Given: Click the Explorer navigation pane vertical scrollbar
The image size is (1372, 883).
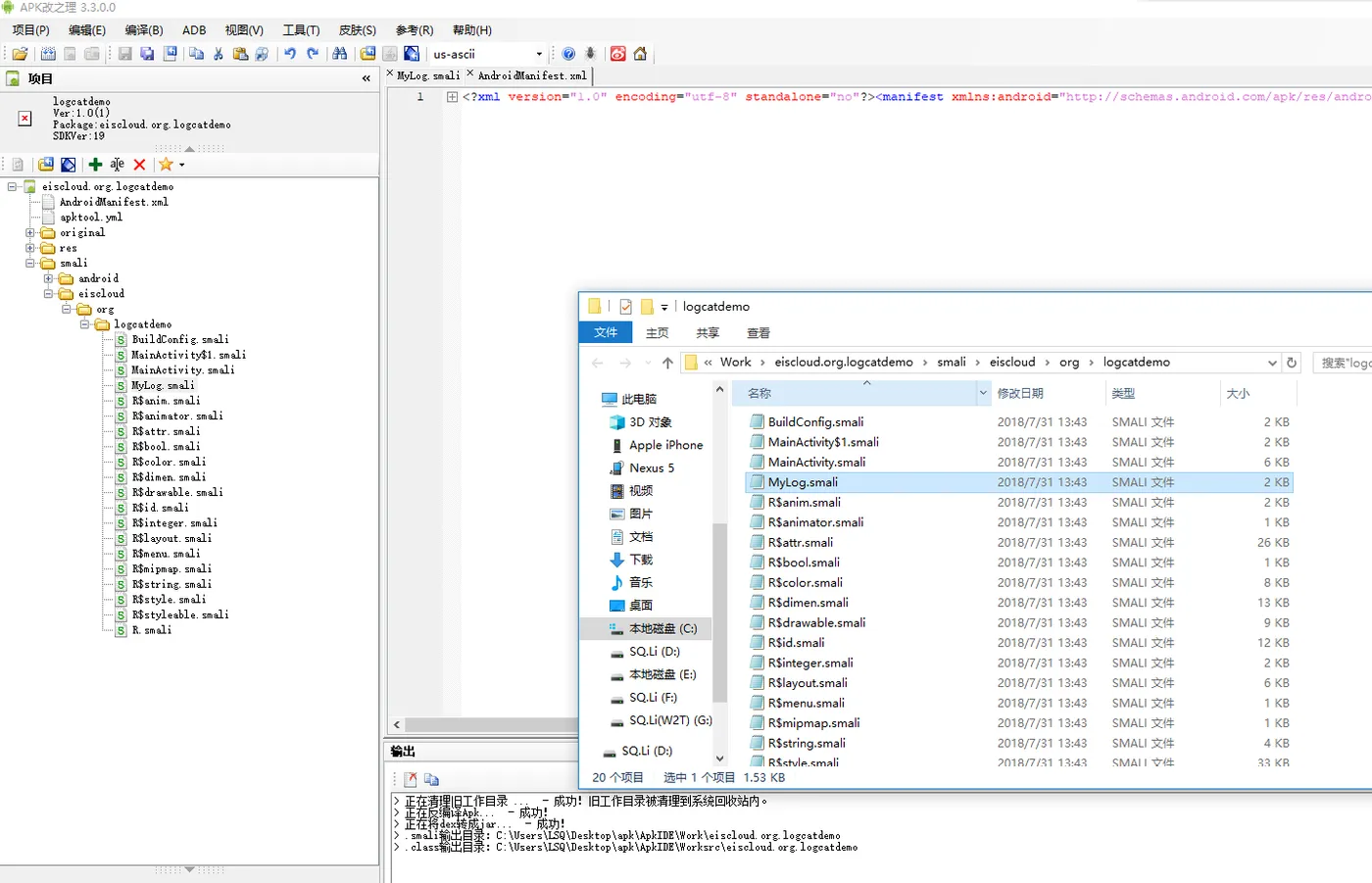Looking at the screenshot, I should (x=719, y=613).
